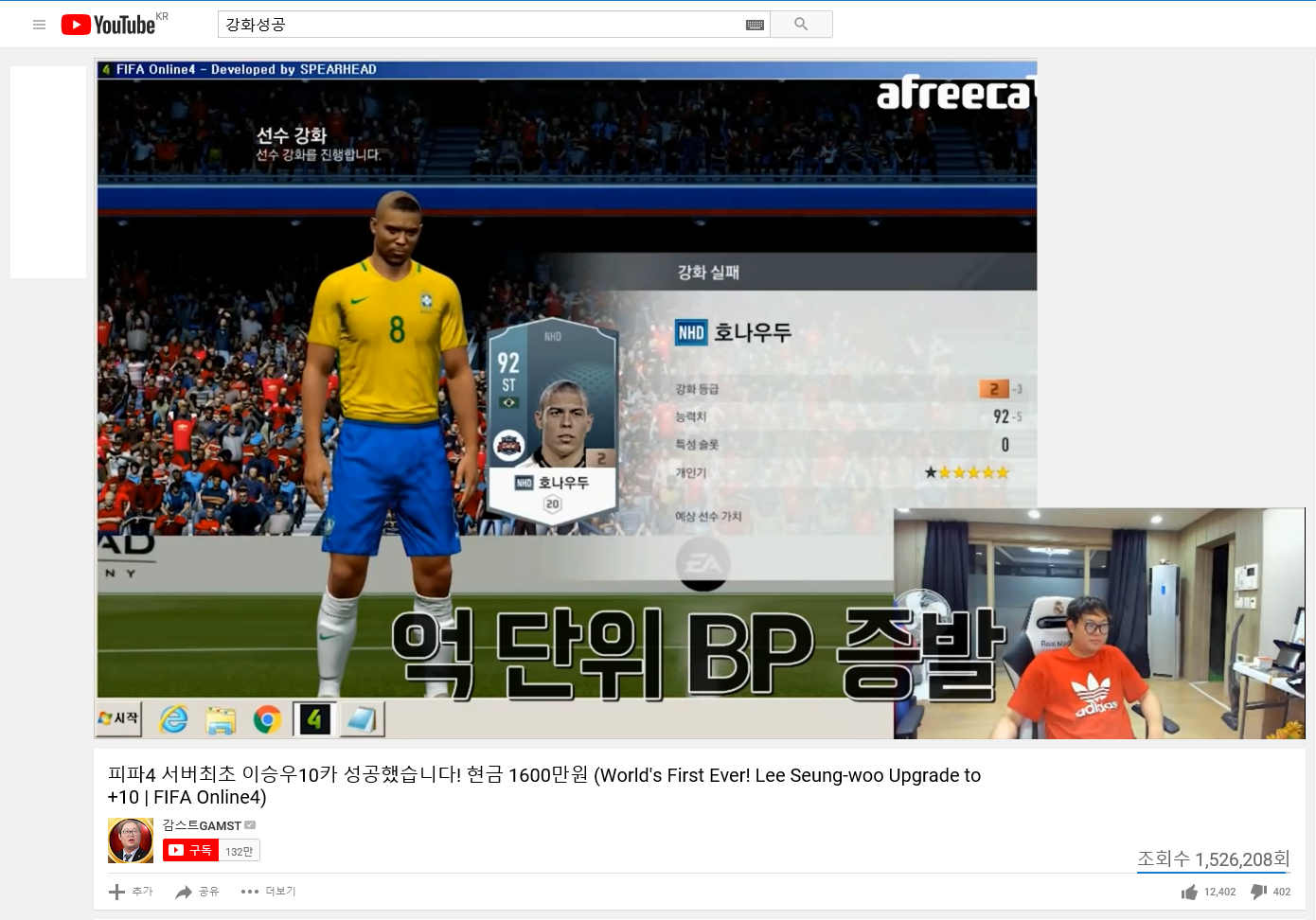This screenshot has width=1316, height=920.
Task: Open the YouTube guide hamburger menu
Action: click(x=39, y=25)
